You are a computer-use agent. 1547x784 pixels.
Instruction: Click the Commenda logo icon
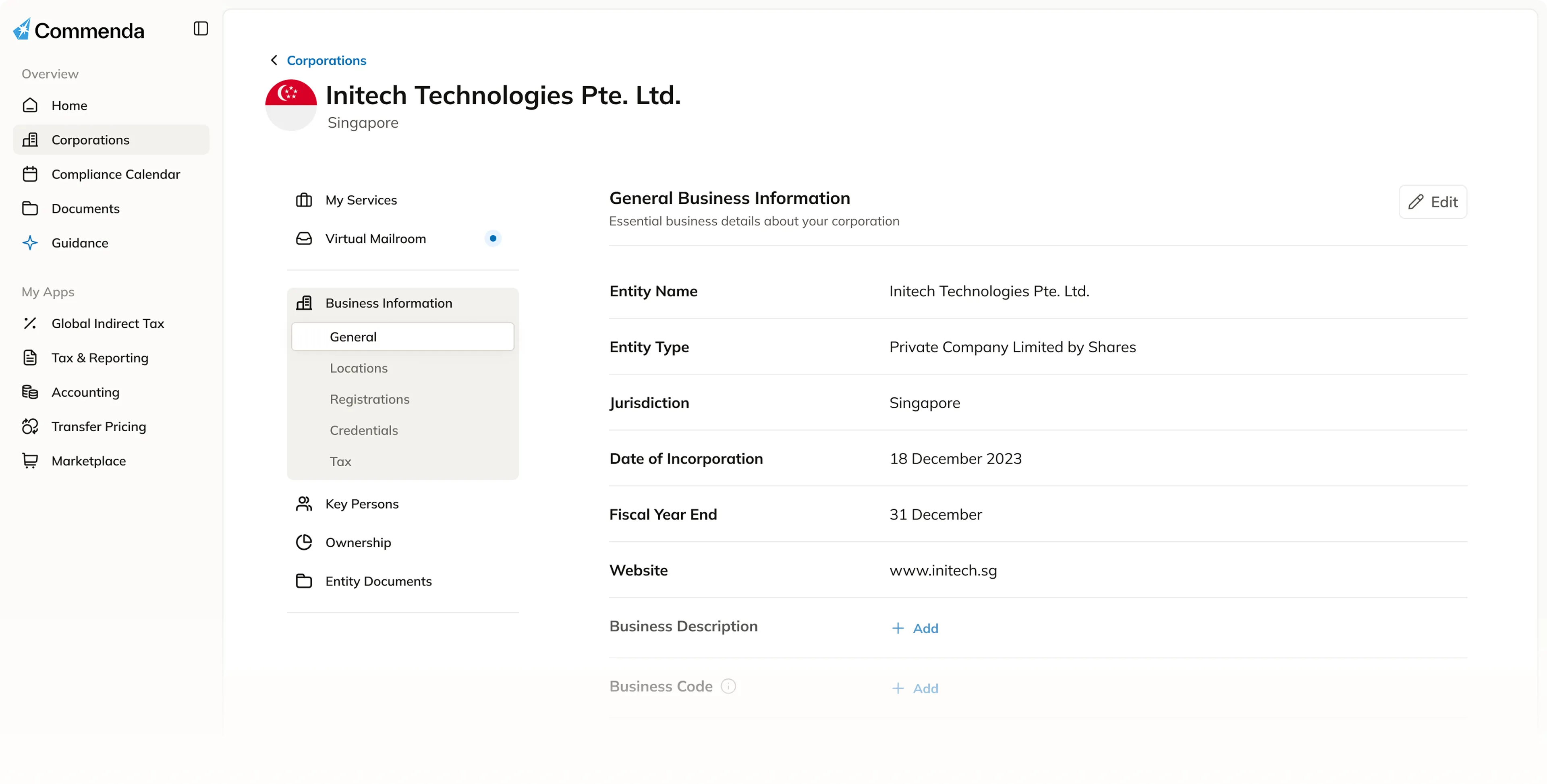22,29
